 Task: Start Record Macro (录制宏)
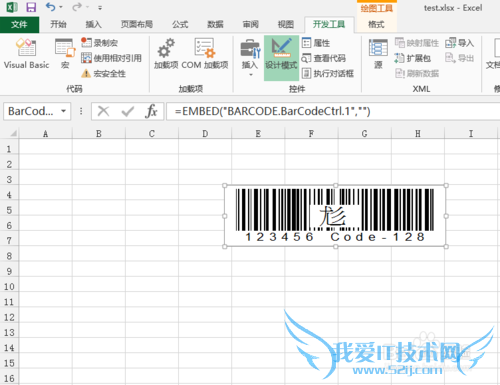[x=100, y=43]
